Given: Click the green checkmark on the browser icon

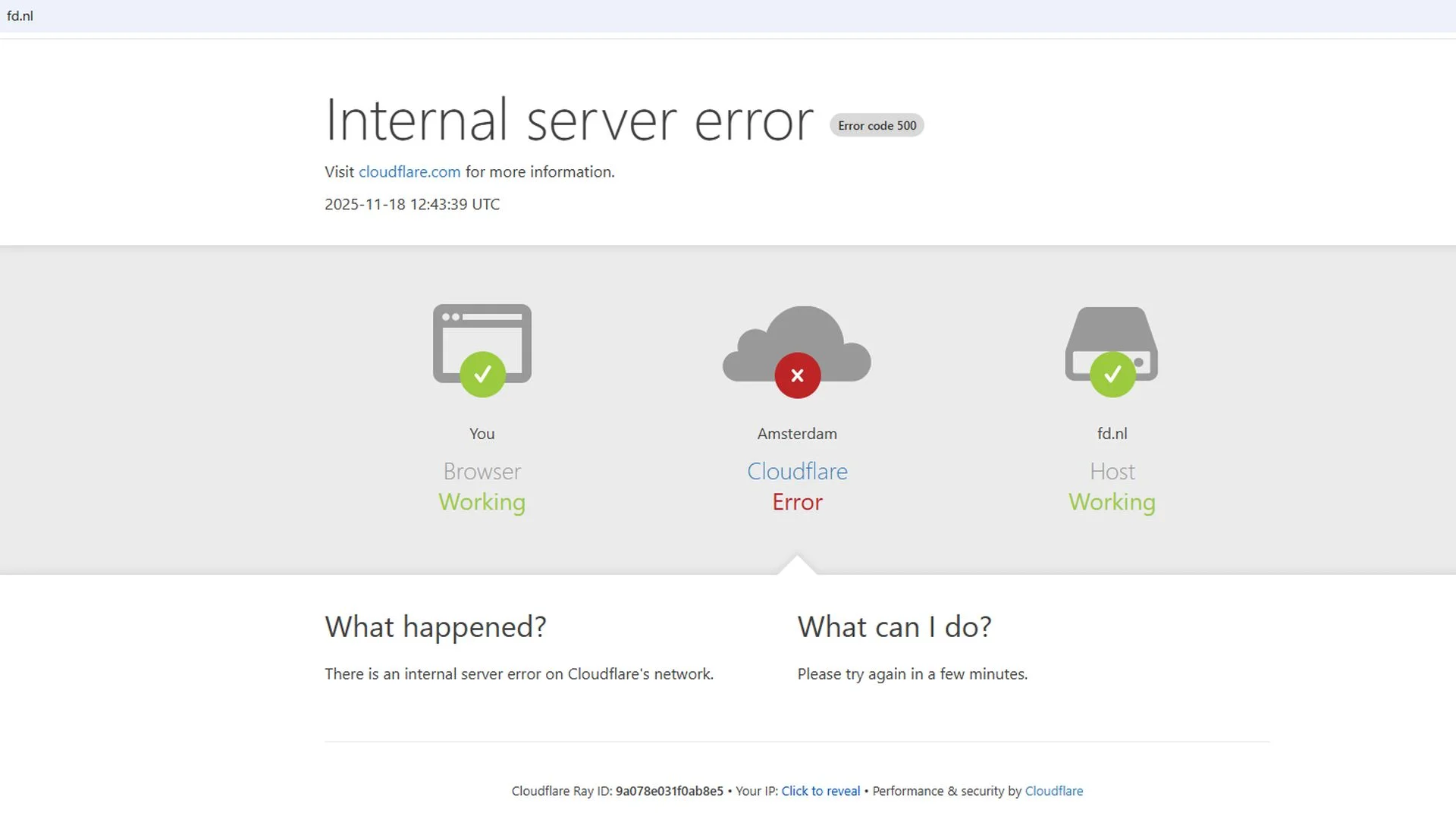Looking at the screenshot, I should pos(482,374).
